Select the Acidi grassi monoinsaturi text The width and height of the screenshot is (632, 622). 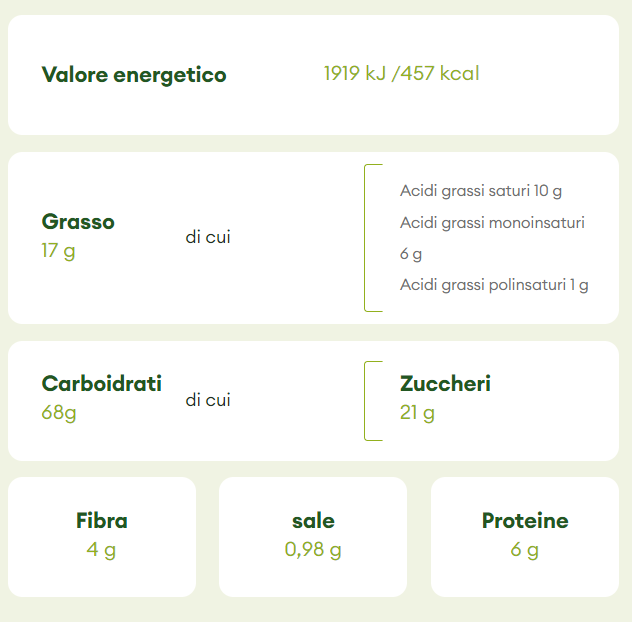492,222
